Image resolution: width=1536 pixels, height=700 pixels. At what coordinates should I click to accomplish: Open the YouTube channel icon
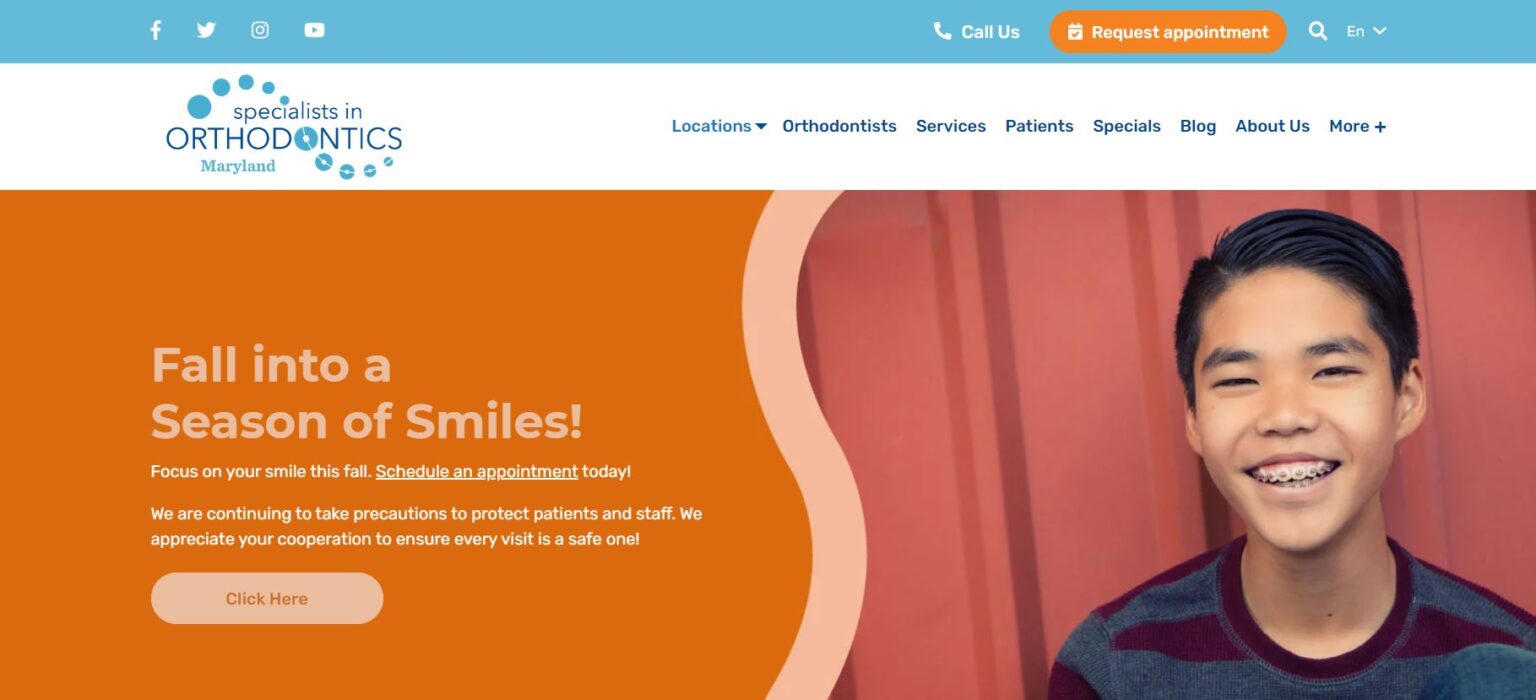click(314, 30)
